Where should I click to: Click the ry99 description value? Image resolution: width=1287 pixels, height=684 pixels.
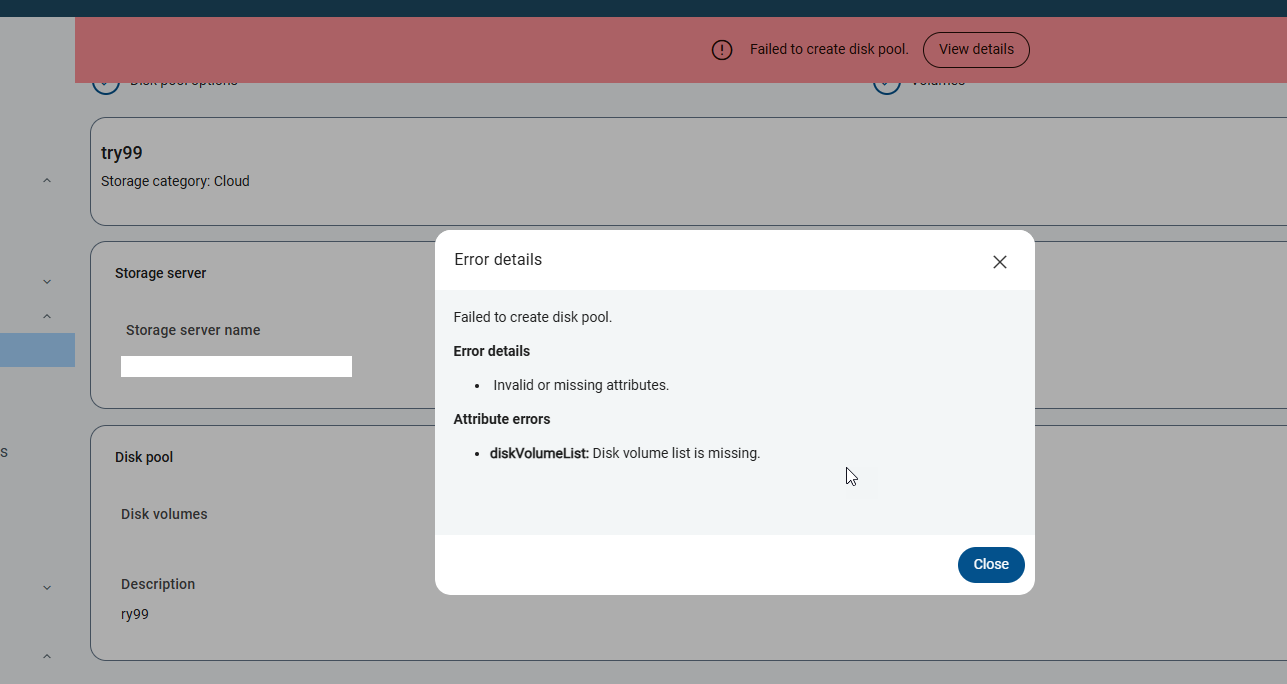pyautogui.click(x=135, y=614)
